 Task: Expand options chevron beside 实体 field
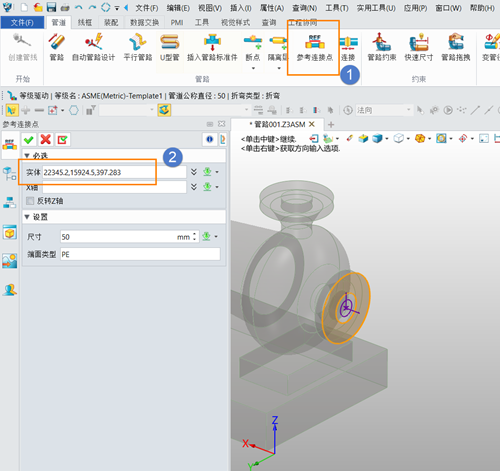coord(194,172)
